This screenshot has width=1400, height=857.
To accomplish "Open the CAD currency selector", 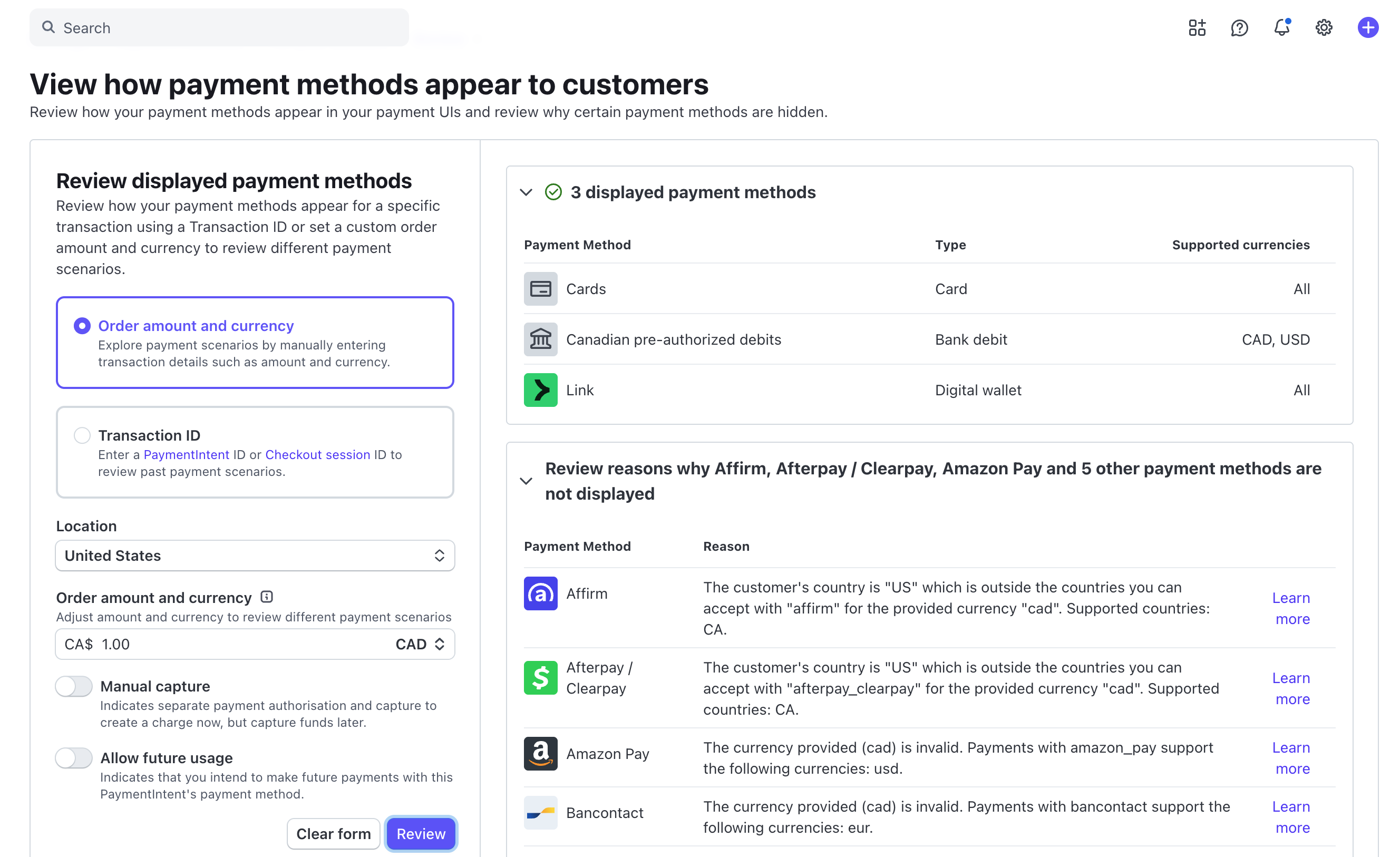I will (420, 644).
